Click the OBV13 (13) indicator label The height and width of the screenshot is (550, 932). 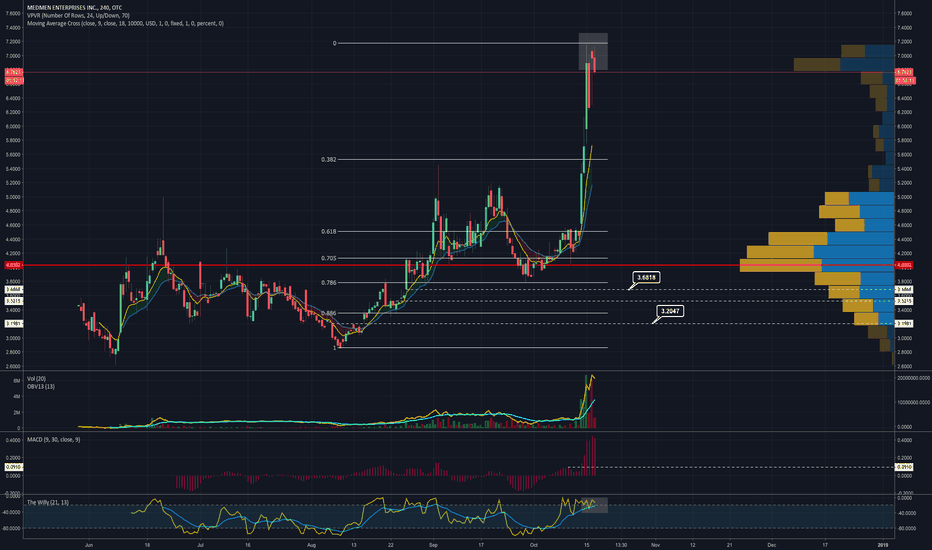[x=40, y=386]
